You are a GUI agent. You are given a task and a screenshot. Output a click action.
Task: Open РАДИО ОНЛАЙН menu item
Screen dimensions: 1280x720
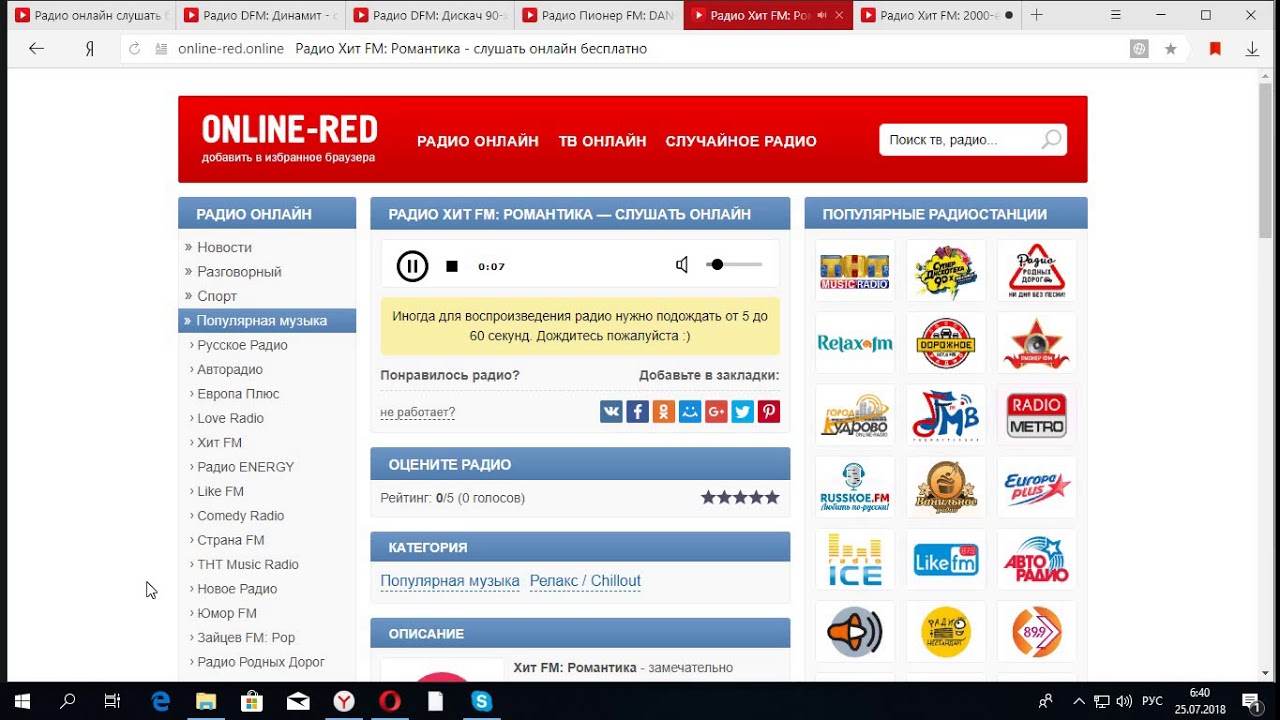click(x=478, y=141)
